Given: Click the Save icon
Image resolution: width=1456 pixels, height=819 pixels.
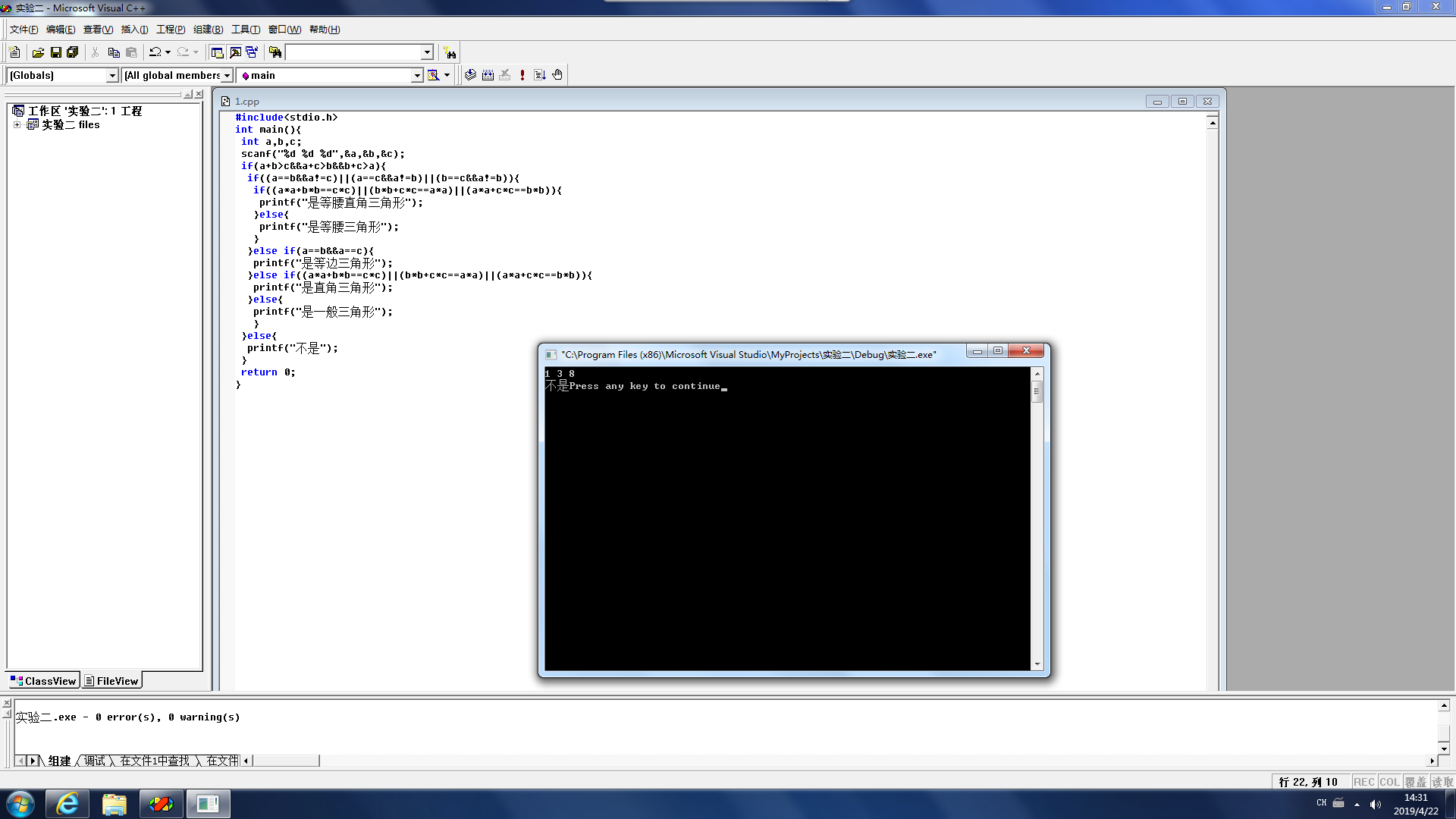Looking at the screenshot, I should 55,52.
